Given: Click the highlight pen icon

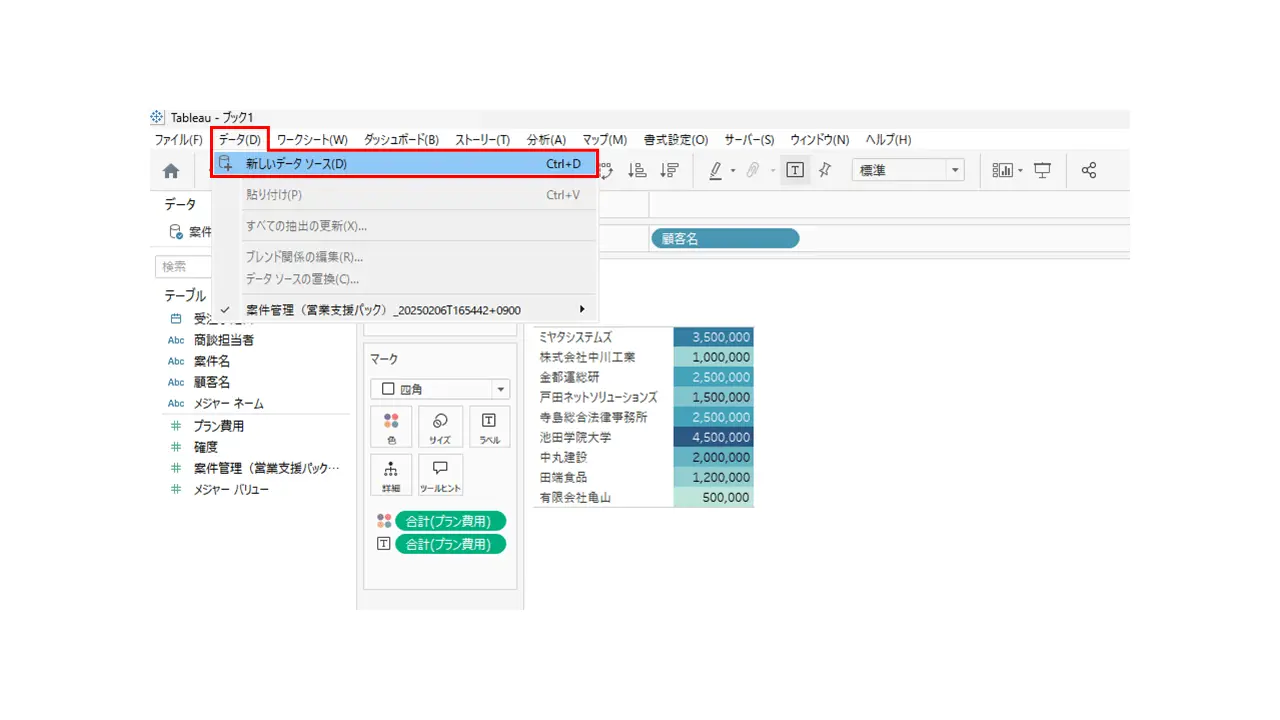Looking at the screenshot, I should [x=716, y=171].
